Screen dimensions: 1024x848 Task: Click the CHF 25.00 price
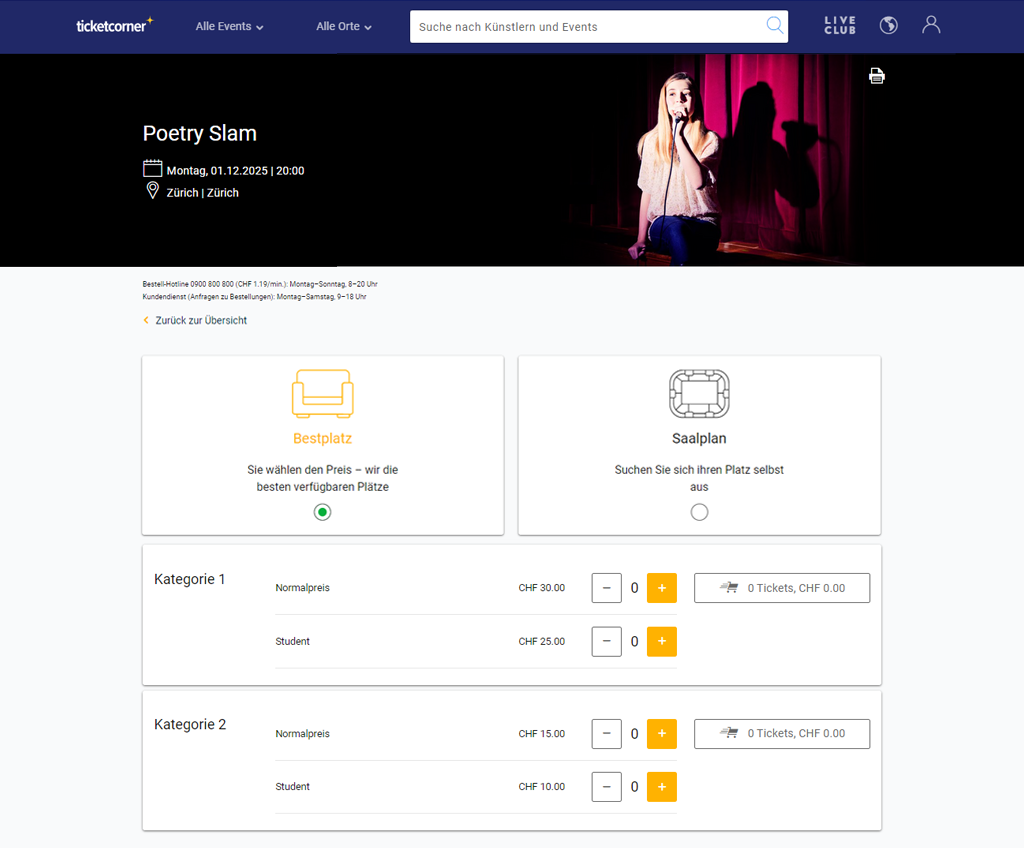click(541, 642)
